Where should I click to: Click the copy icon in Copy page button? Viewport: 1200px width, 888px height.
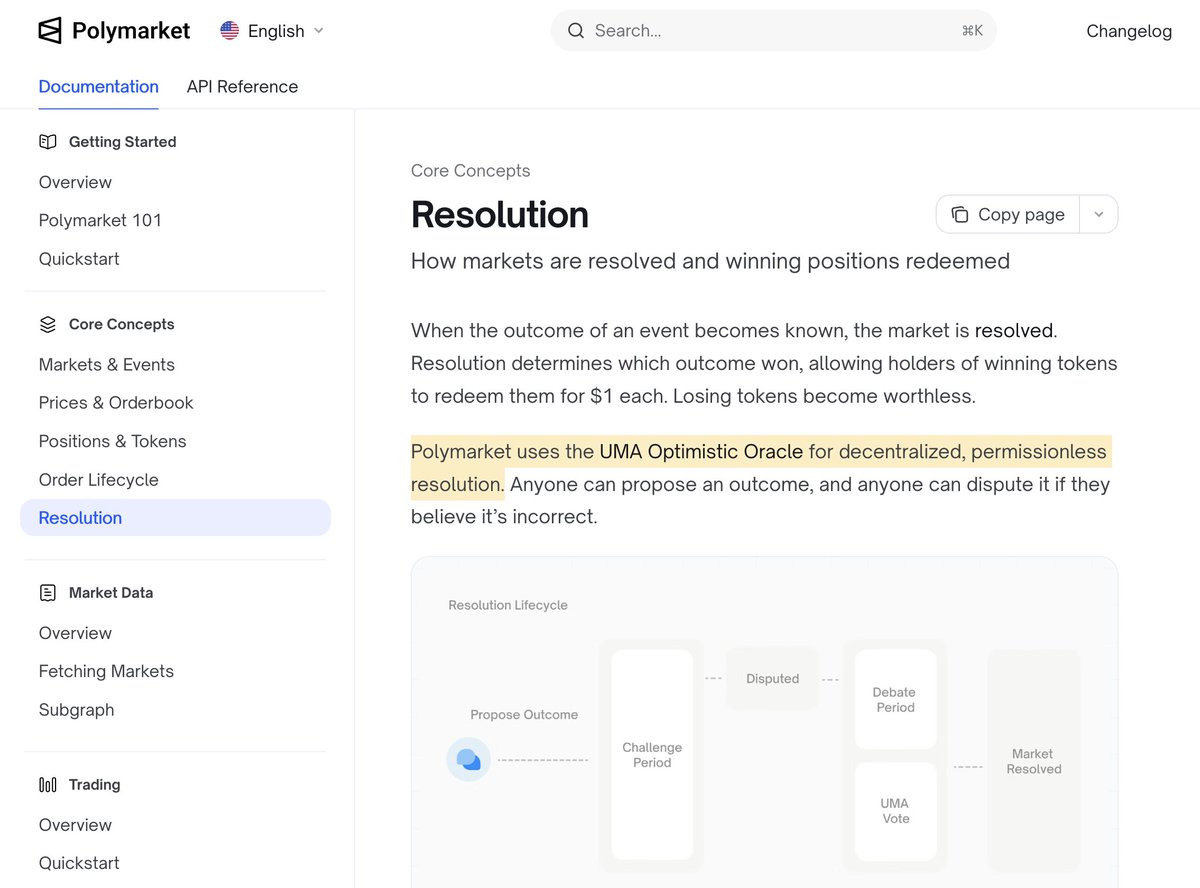pyautogui.click(x=960, y=214)
